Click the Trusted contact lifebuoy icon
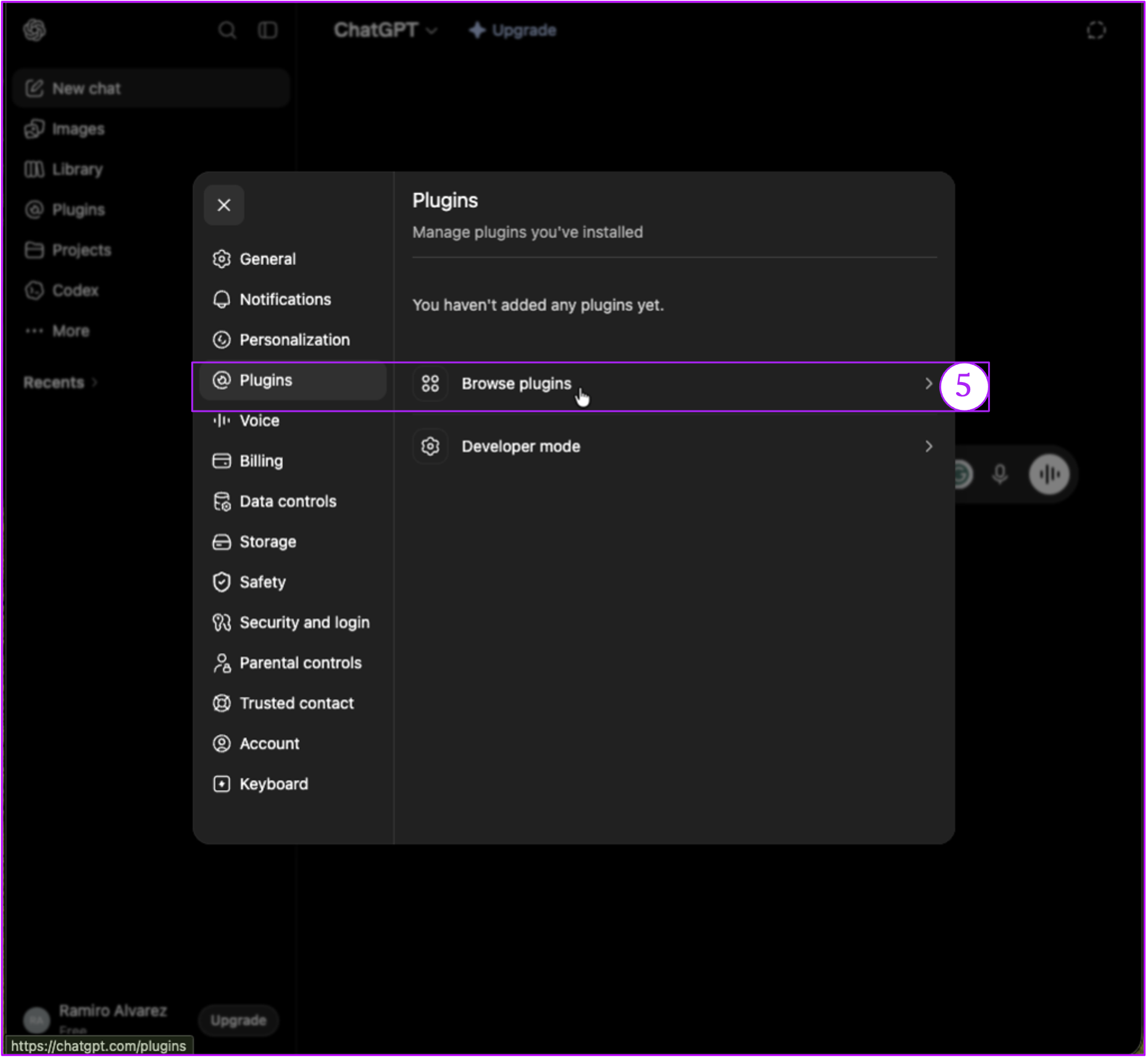Screen dimensions: 1148x1058 click(222, 703)
